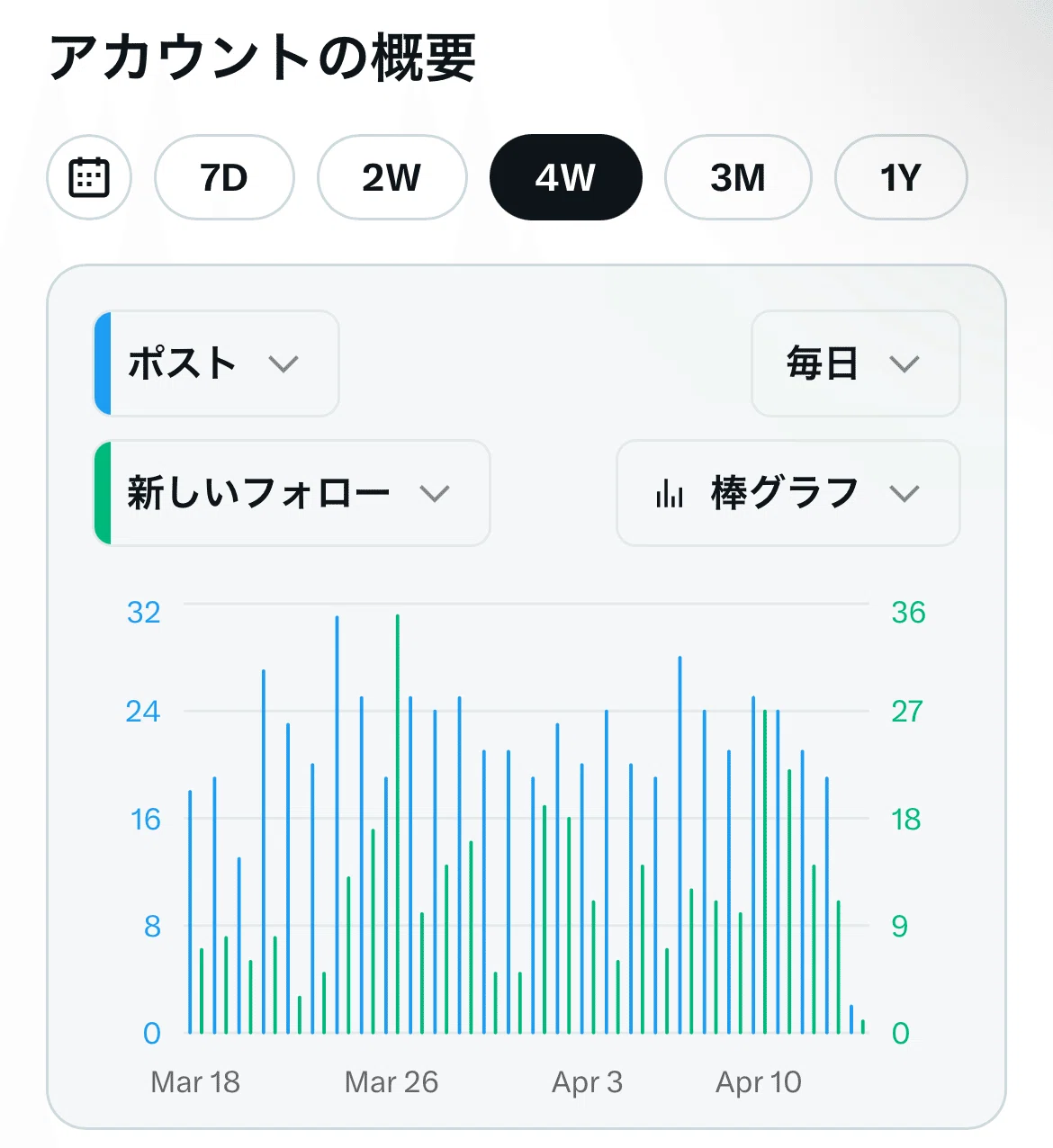This screenshot has width=1053, height=1148.
Task: Click the bar chart icon beside 棒グラフ
Action: pos(670,493)
